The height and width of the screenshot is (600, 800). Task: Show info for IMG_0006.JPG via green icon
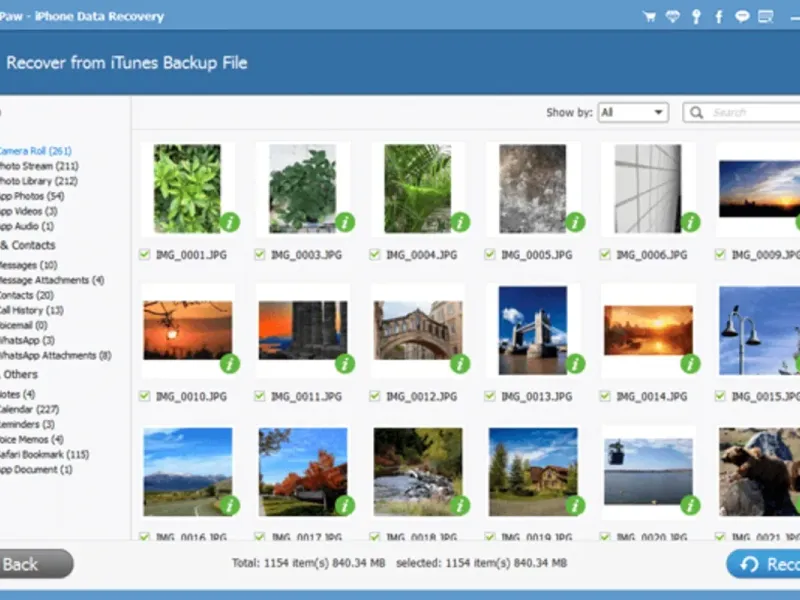click(690, 222)
